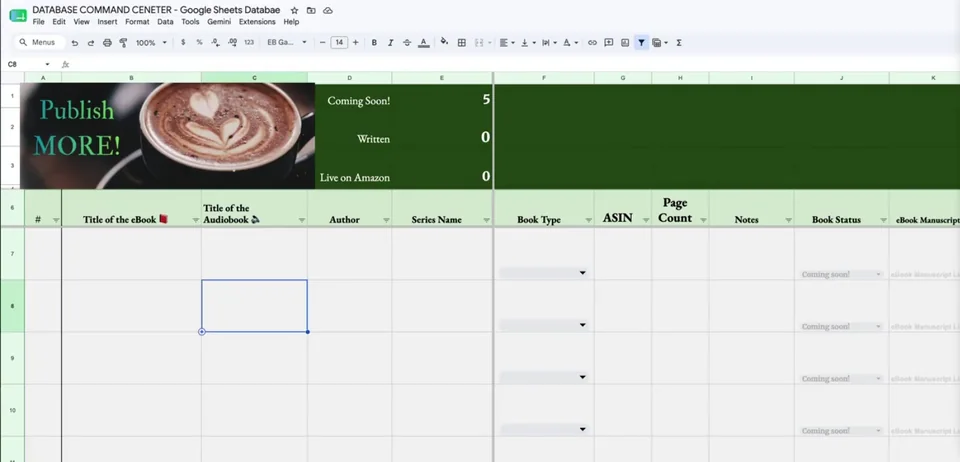Screen dimensions: 960x462
Task: Print the spreadsheet
Action: 107,43
